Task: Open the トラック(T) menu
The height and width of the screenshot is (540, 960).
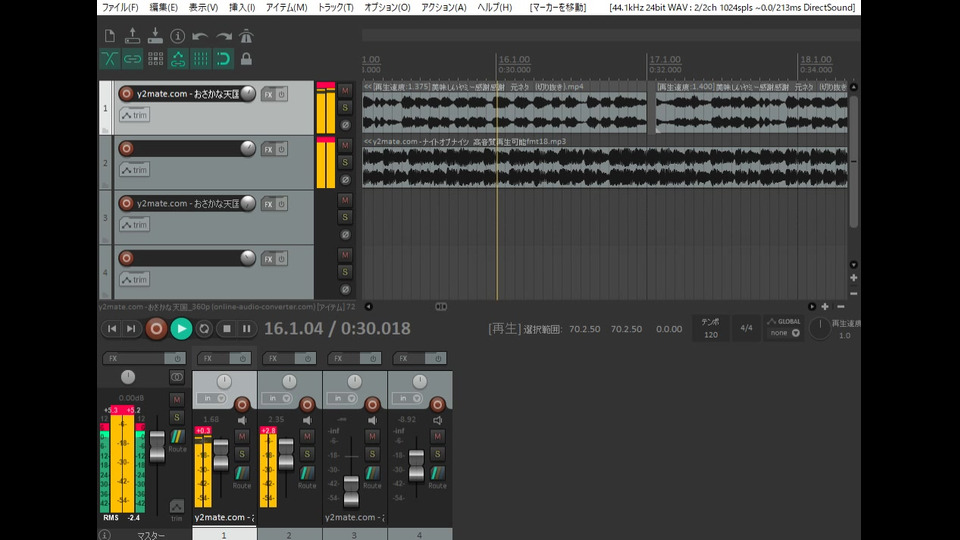Action: coord(335,7)
